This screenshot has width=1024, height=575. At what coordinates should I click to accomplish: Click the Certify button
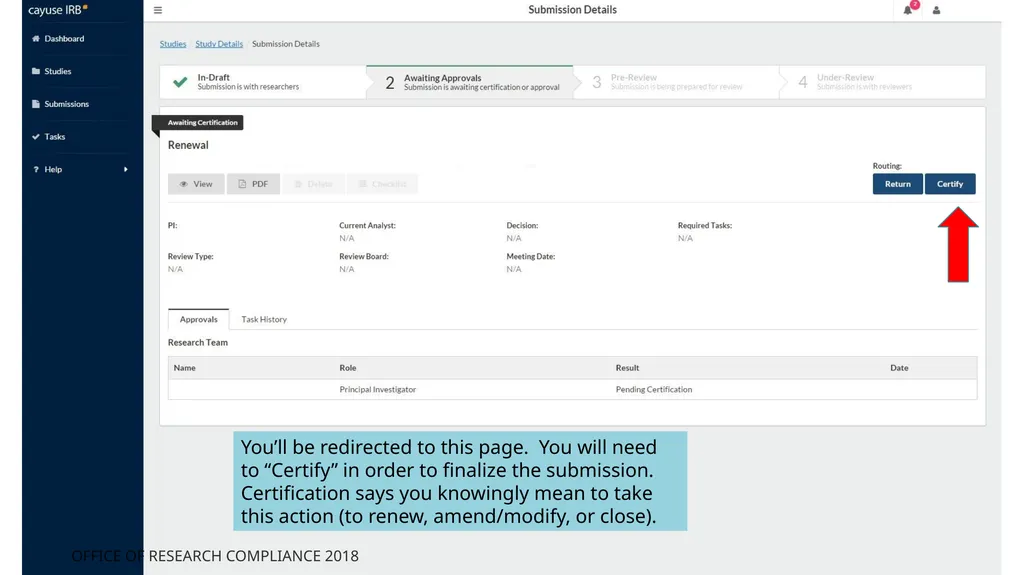click(x=950, y=184)
